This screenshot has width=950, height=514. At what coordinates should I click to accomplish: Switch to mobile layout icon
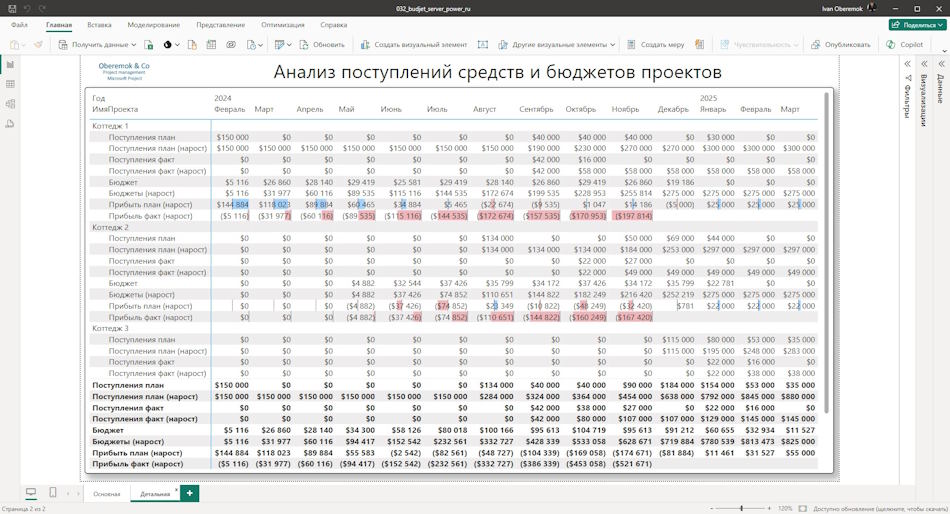pyautogui.click(x=53, y=493)
